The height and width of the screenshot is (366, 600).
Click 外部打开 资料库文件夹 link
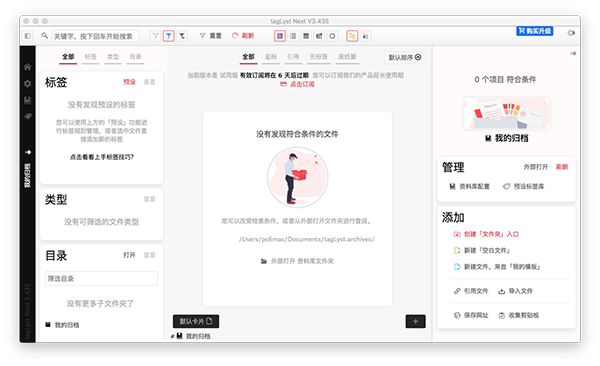click(x=297, y=261)
